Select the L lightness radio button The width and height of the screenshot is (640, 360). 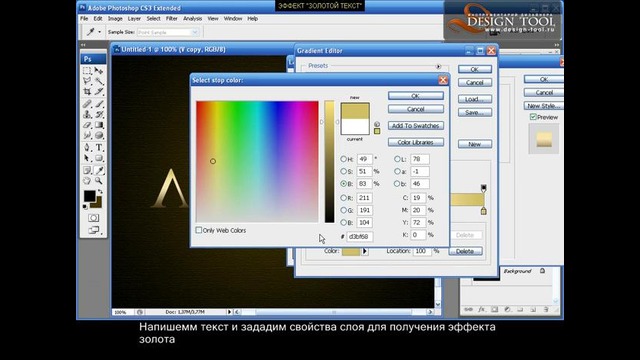(397, 159)
